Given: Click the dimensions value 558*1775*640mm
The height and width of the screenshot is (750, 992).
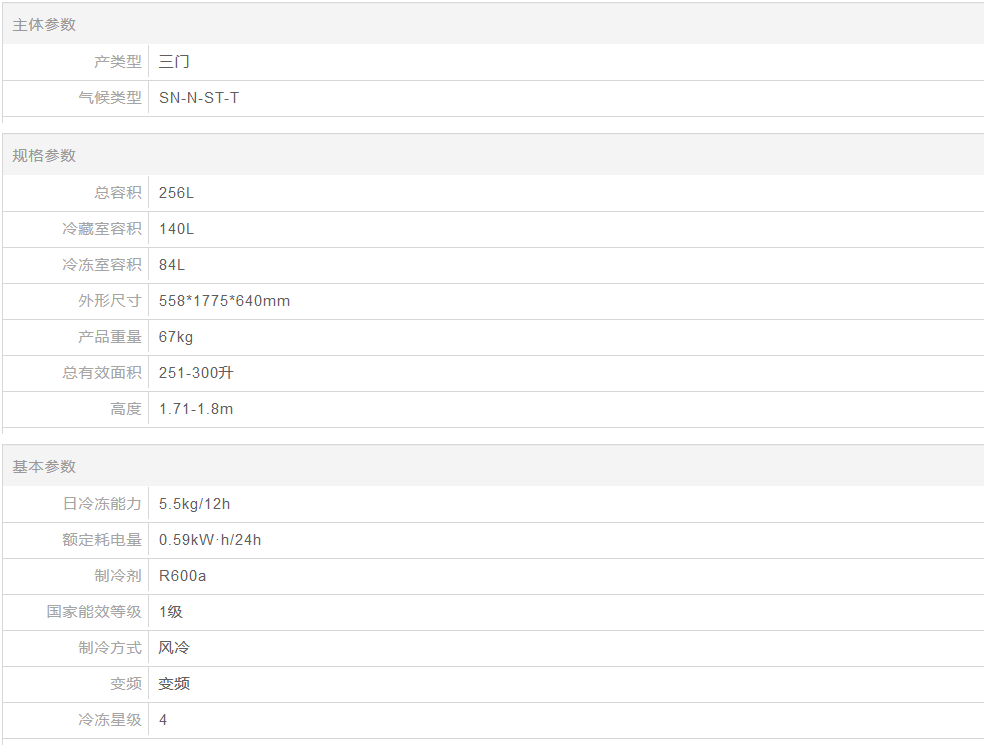Looking at the screenshot, I should pyautogui.click(x=225, y=301).
